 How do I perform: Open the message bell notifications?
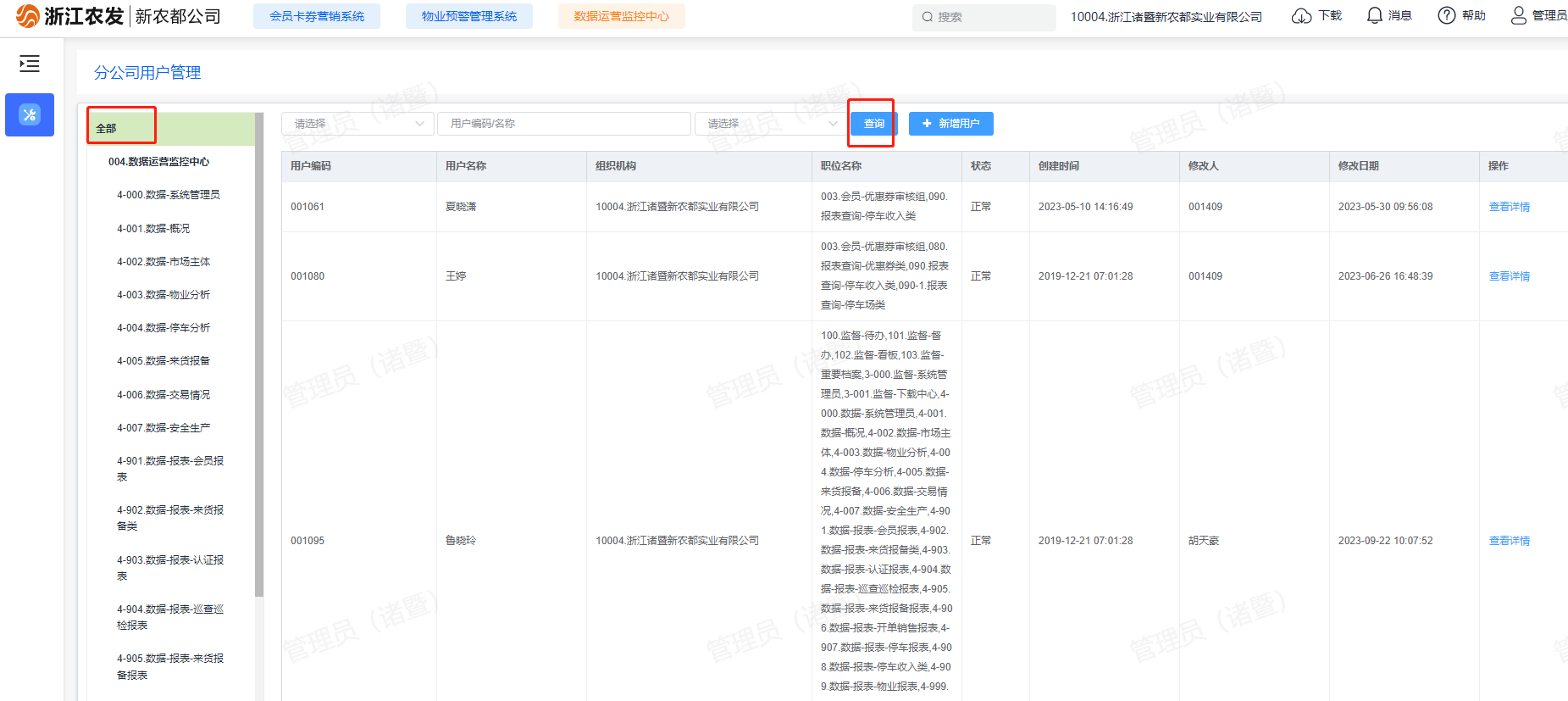[1375, 16]
